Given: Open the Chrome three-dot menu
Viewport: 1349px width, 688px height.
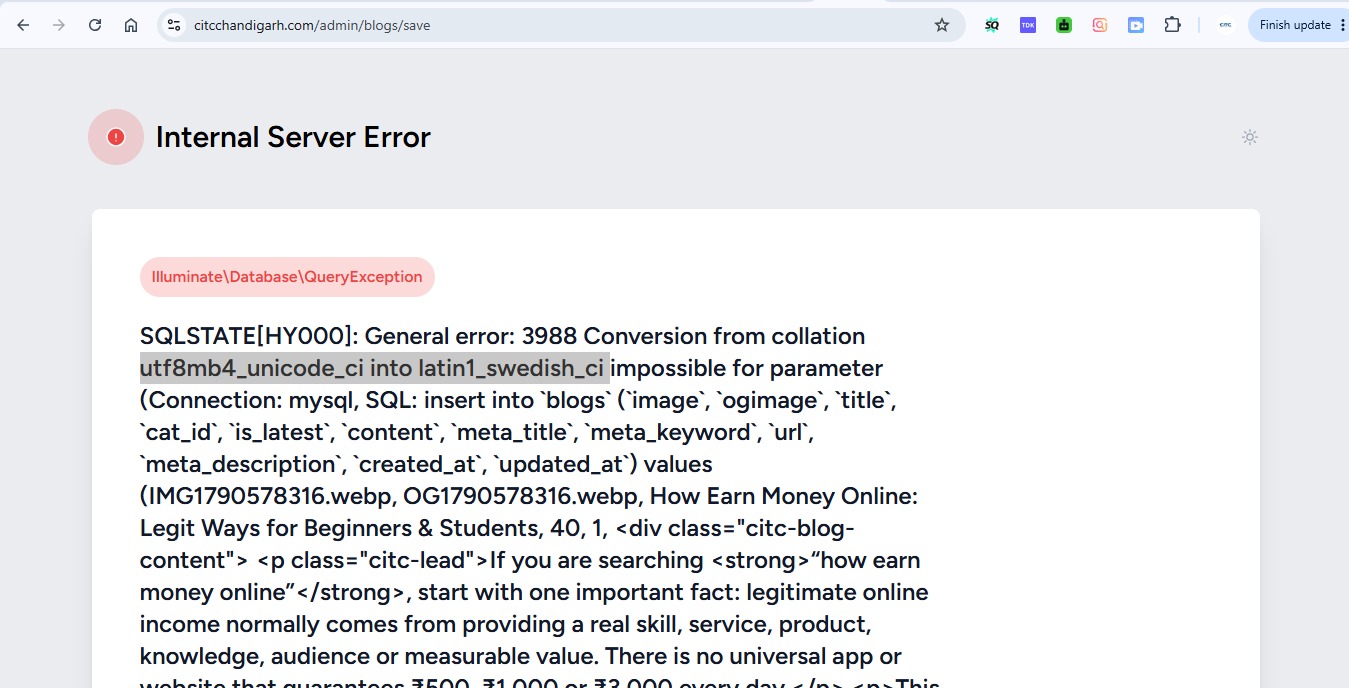Looking at the screenshot, I should 1342,25.
